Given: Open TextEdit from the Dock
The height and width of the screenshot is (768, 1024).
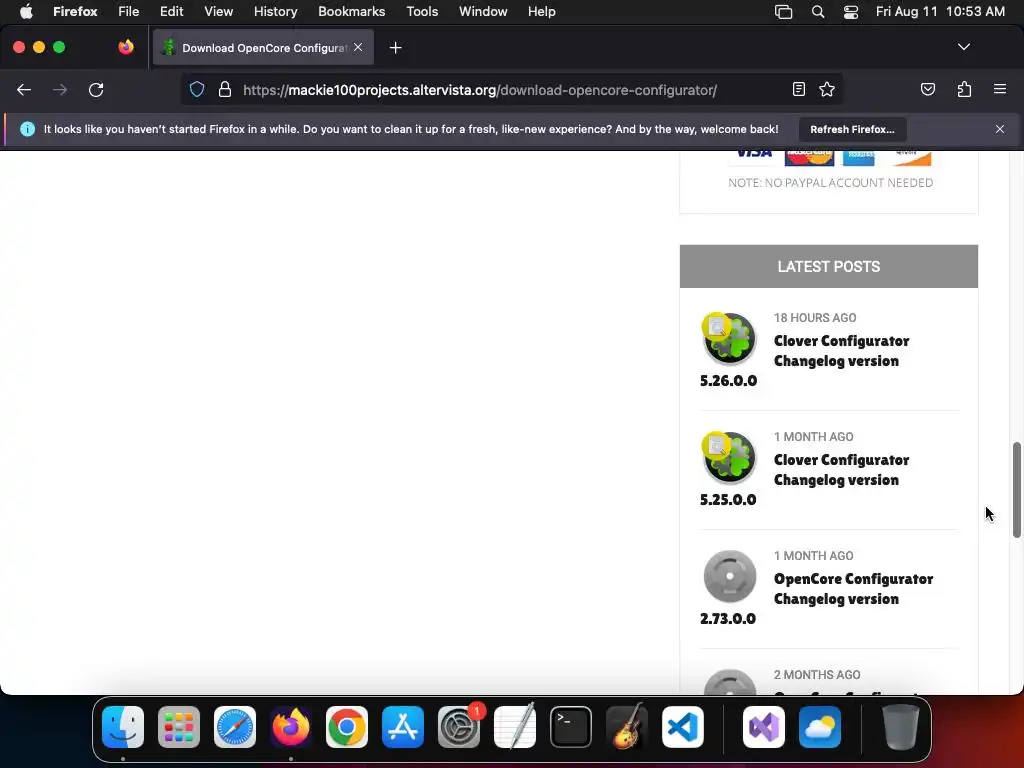Looking at the screenshot, I should (x=515, y=727).
